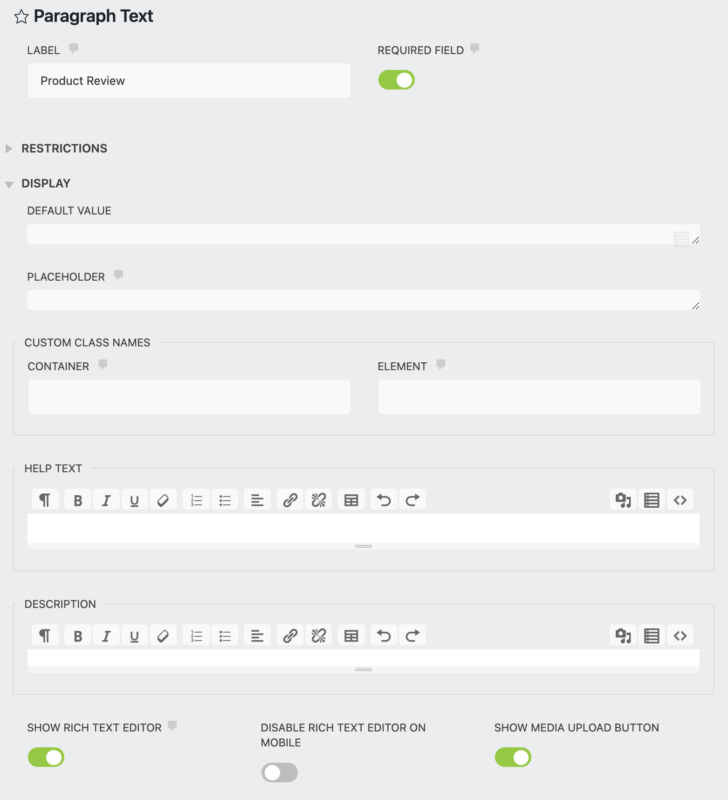Apply italic formatting in Description editor
This screenshot has height=800, width=728.
106,635
